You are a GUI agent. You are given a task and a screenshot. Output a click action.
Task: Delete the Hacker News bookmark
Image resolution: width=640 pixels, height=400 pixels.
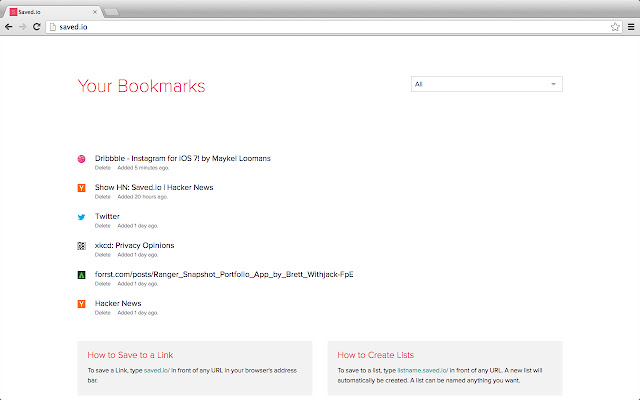[102, 313]
